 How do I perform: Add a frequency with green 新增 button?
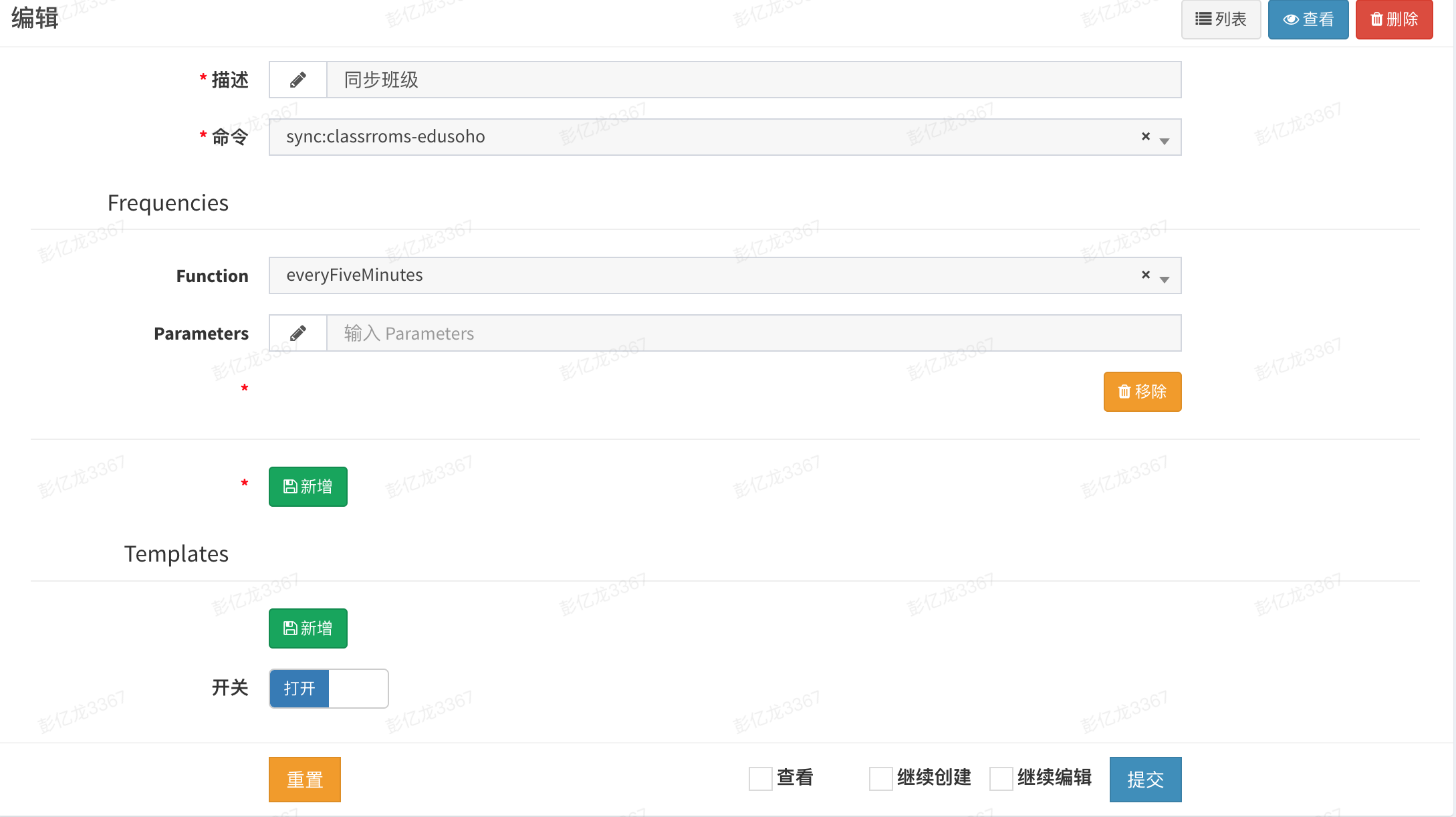tap(308, 487)
